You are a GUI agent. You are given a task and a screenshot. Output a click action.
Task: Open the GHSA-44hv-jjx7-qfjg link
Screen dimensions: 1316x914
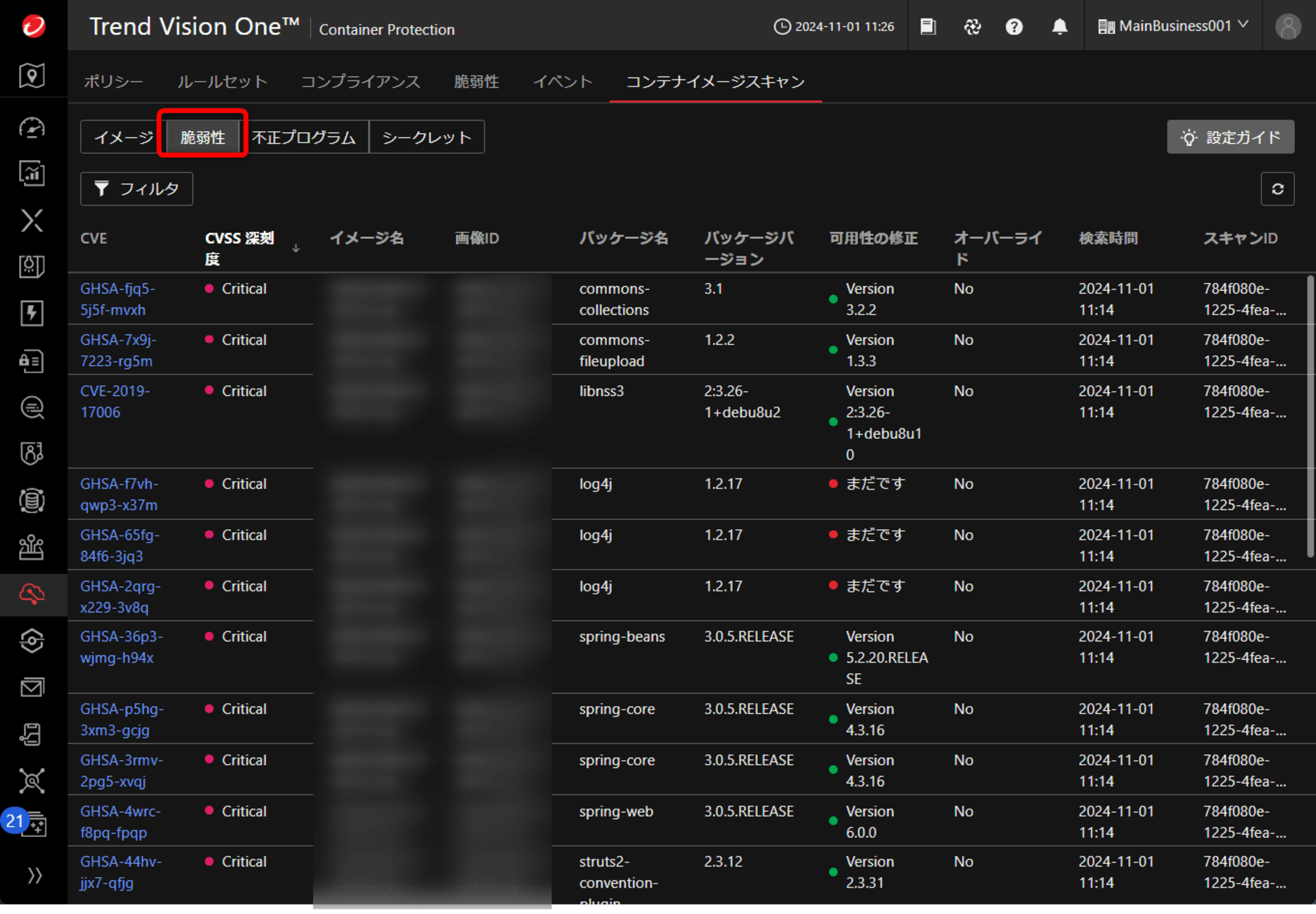[x=121, y=872]
